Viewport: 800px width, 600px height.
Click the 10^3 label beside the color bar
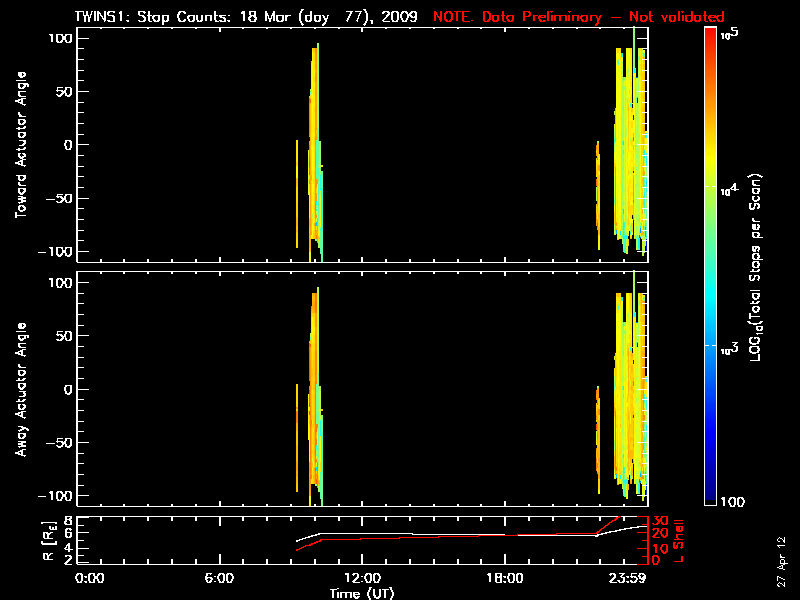[730, 345]
